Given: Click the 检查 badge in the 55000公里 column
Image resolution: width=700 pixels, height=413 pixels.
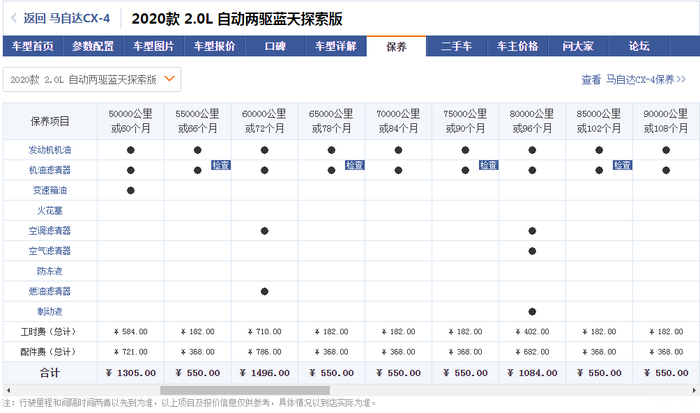Looking at the screenshot, I should (221, 165).
